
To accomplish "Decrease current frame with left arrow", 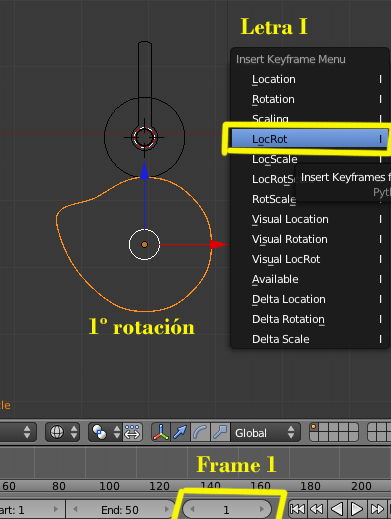I will 192,509.
